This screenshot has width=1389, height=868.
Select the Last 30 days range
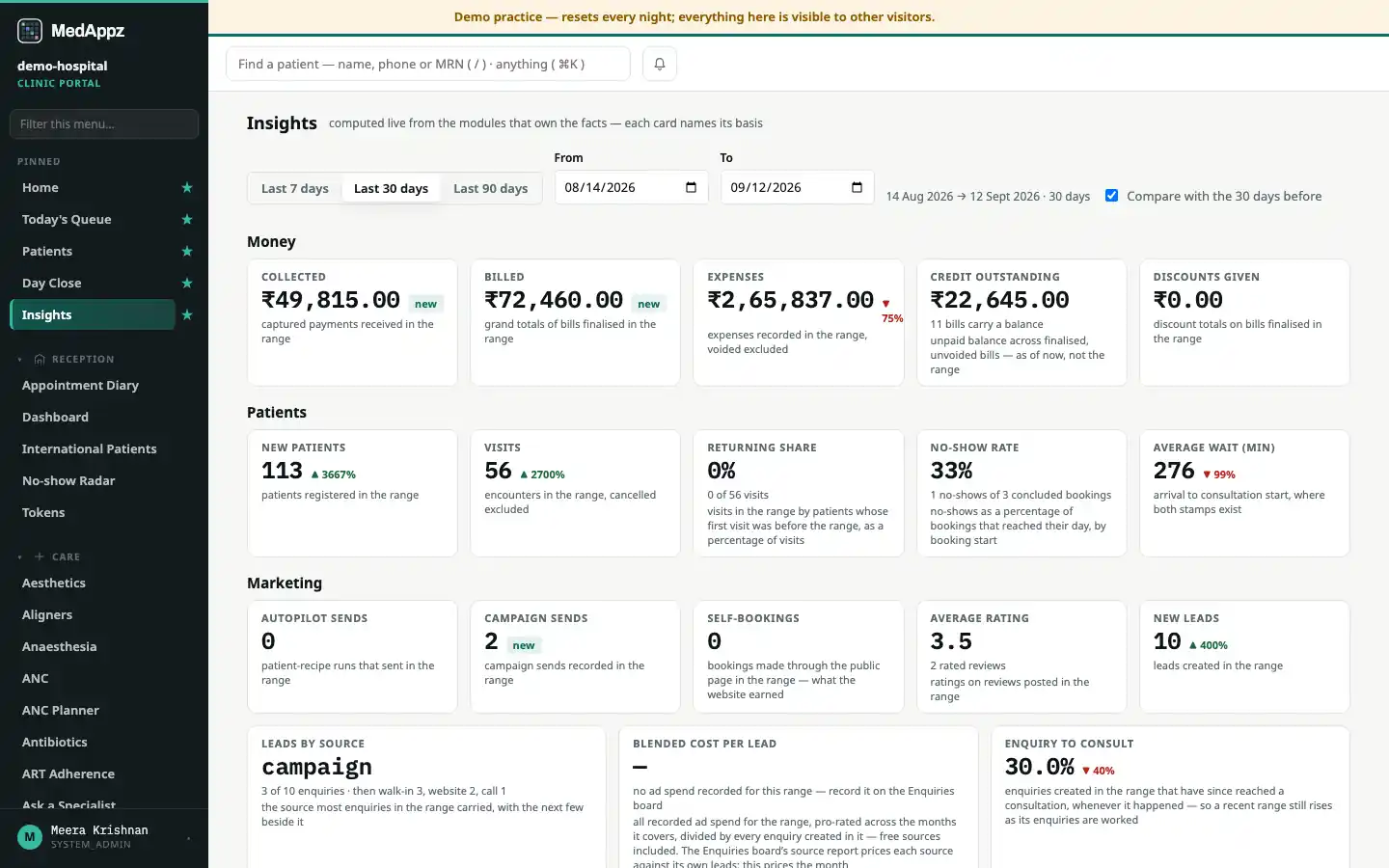391,188
